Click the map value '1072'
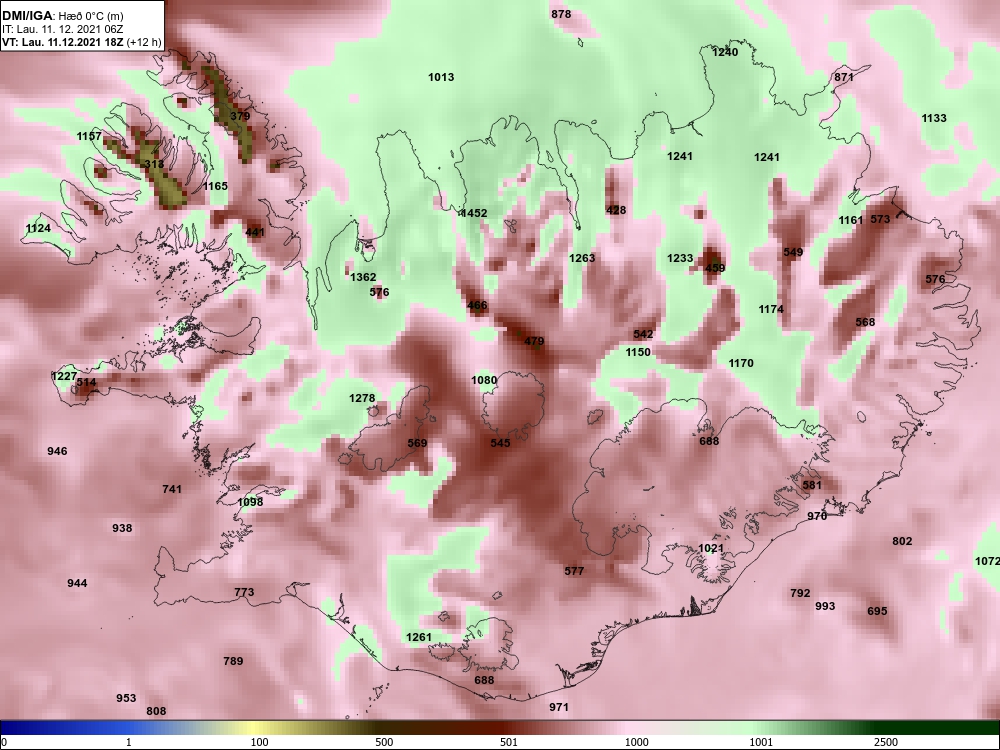1000x750 pixels. (x=987, y=561)
